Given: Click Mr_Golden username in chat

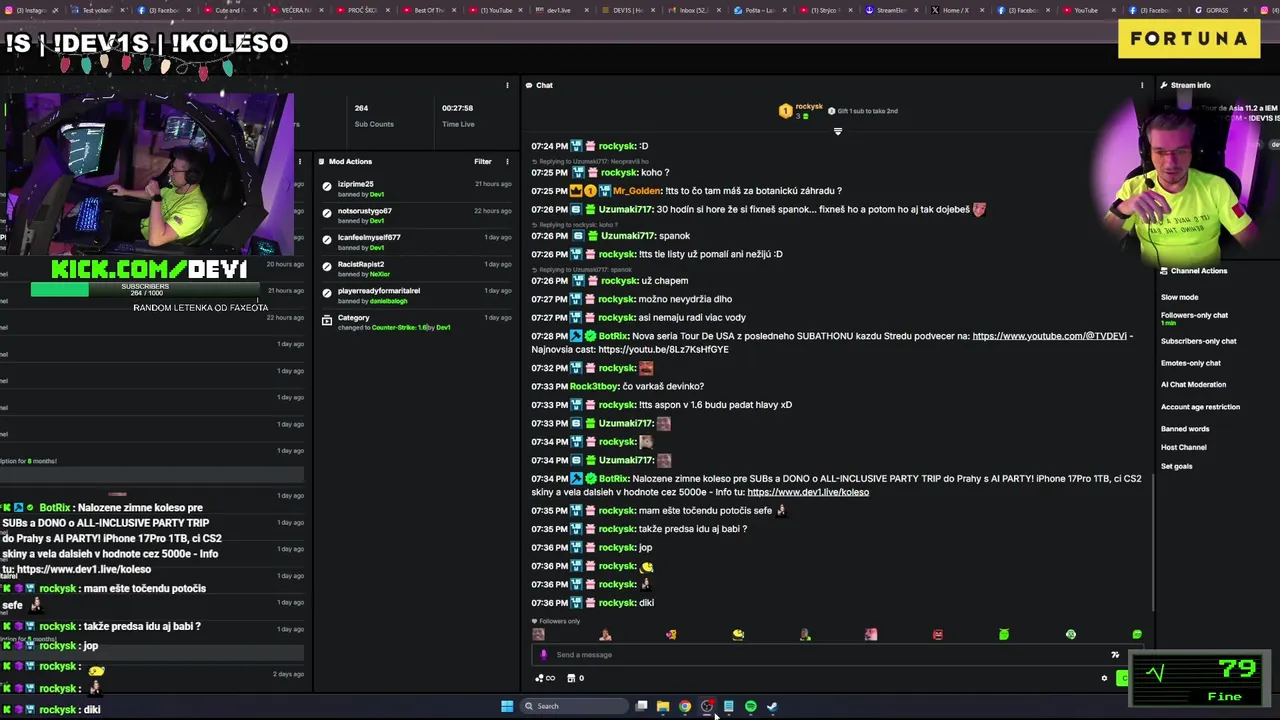Looking at the screenshot, I should coord(637,191).
